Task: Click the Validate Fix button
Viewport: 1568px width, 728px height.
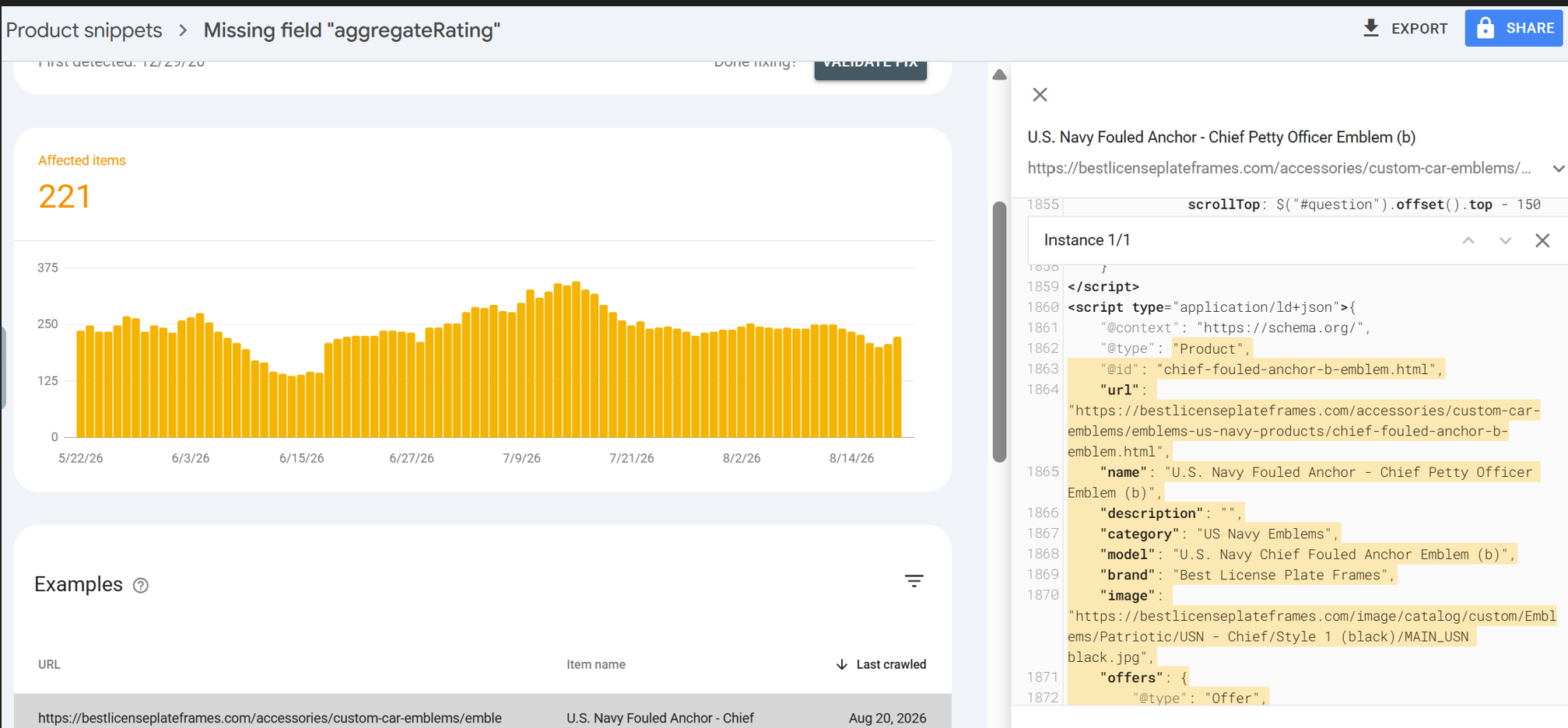Action: pos(870,66)
